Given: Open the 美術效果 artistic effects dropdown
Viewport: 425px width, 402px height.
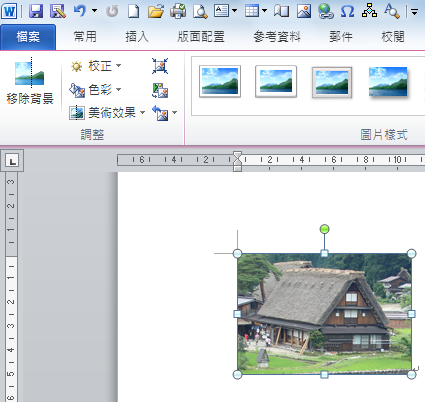Looking at the screenshot, I should point(107,113).
